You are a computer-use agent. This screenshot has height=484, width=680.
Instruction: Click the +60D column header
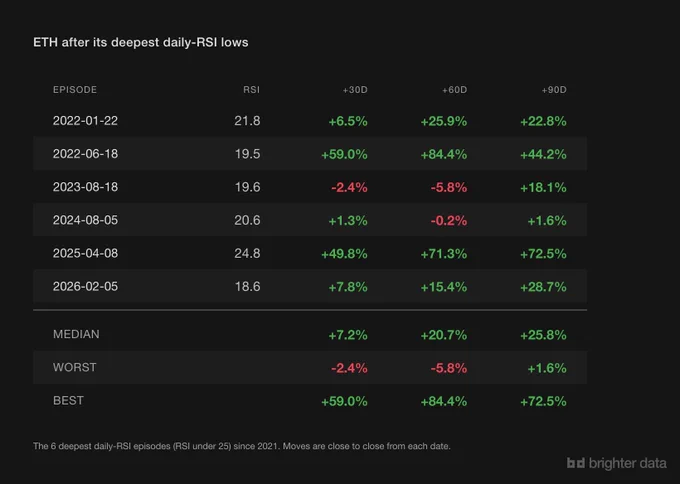pyautogui.click(x=454, y=90)
